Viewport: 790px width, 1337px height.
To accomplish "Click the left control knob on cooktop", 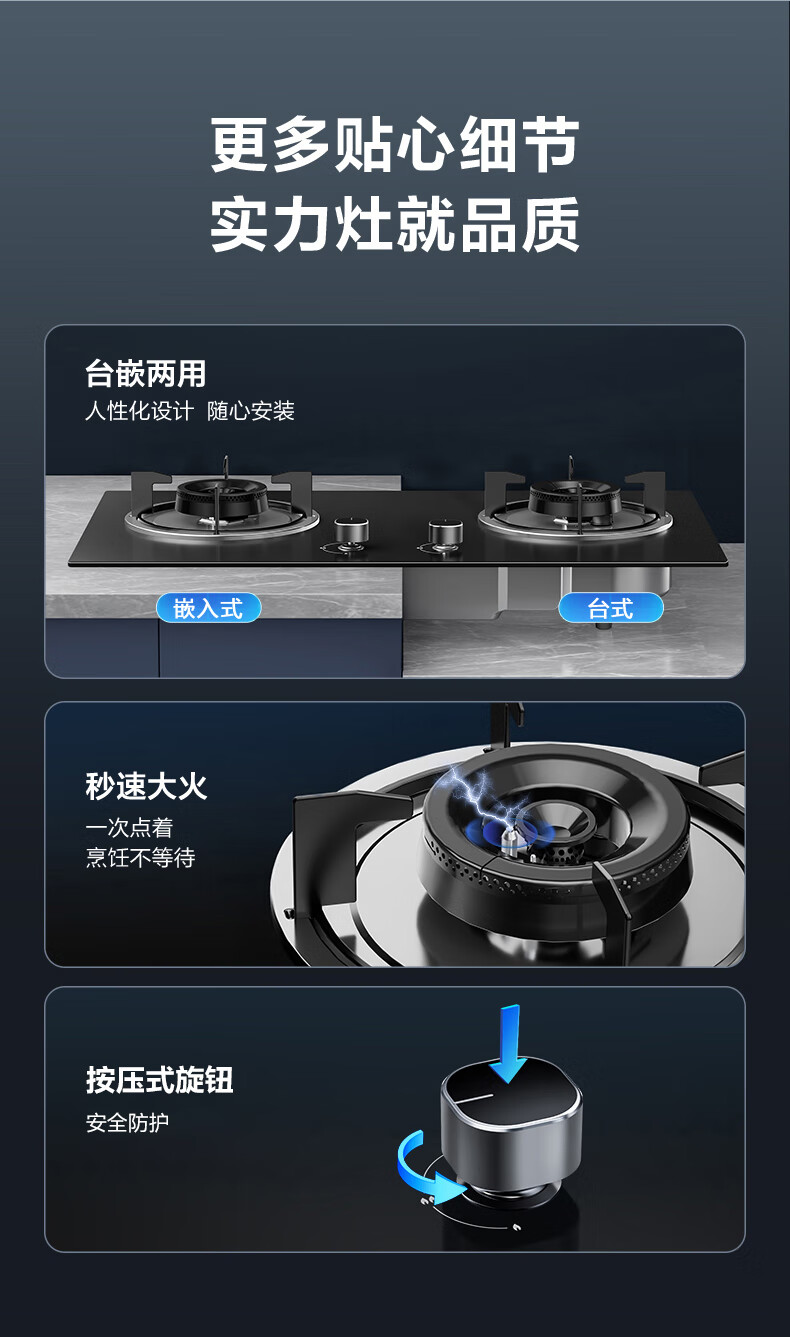I will 347,534.
